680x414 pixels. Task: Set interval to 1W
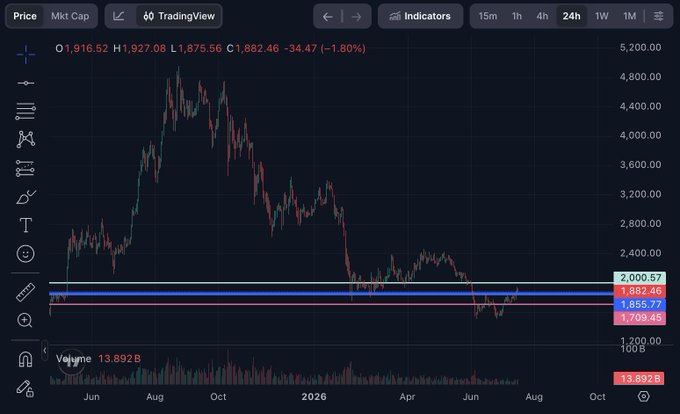coord(602,16)
